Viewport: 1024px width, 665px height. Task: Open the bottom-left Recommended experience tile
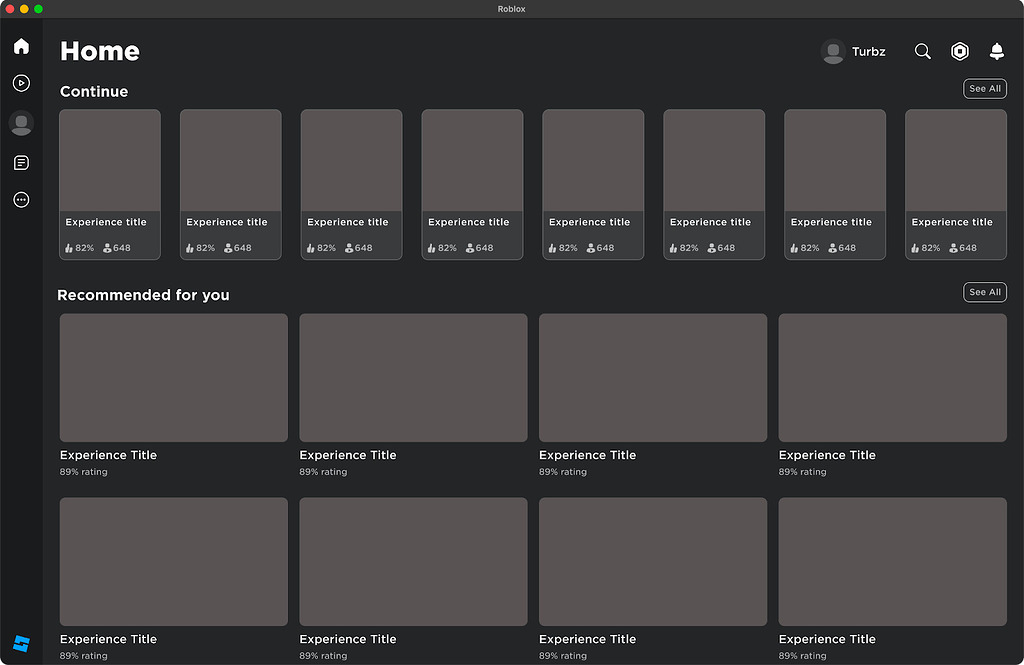pos(172,561)
